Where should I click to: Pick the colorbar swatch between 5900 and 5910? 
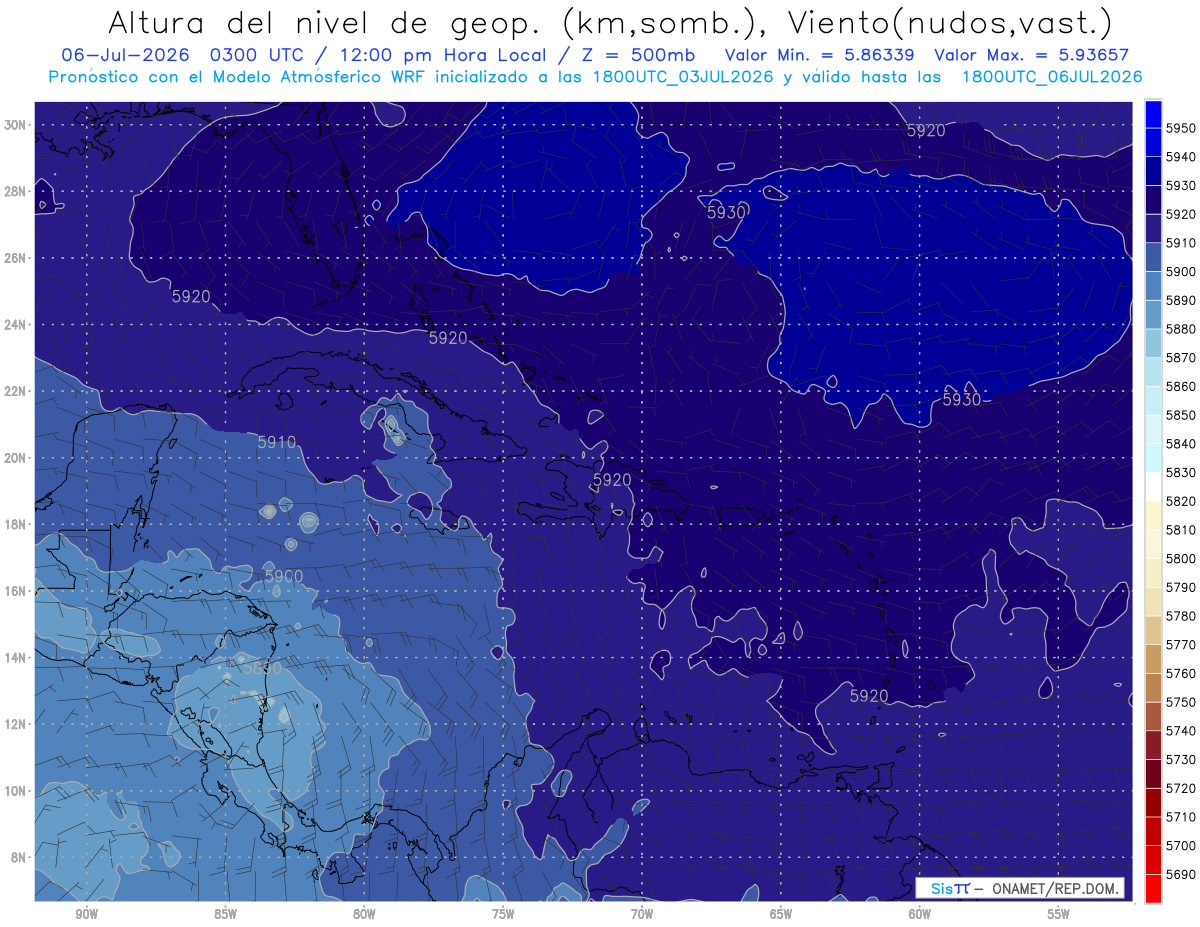click(x=1153, y=257)
